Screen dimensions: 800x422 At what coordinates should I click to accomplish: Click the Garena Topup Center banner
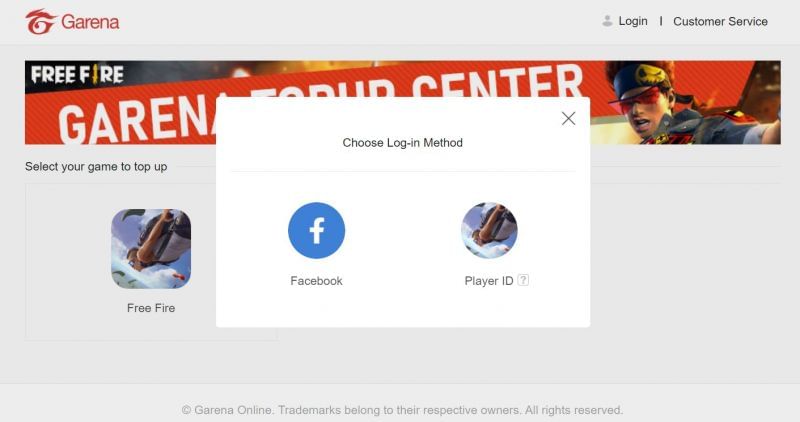(403, 103)
